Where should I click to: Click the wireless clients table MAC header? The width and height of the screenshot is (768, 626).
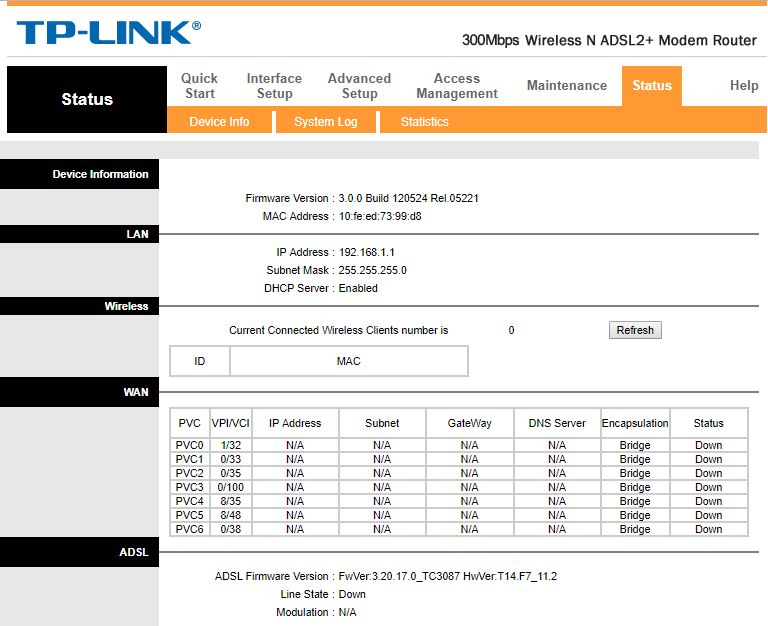coord(349,361)
